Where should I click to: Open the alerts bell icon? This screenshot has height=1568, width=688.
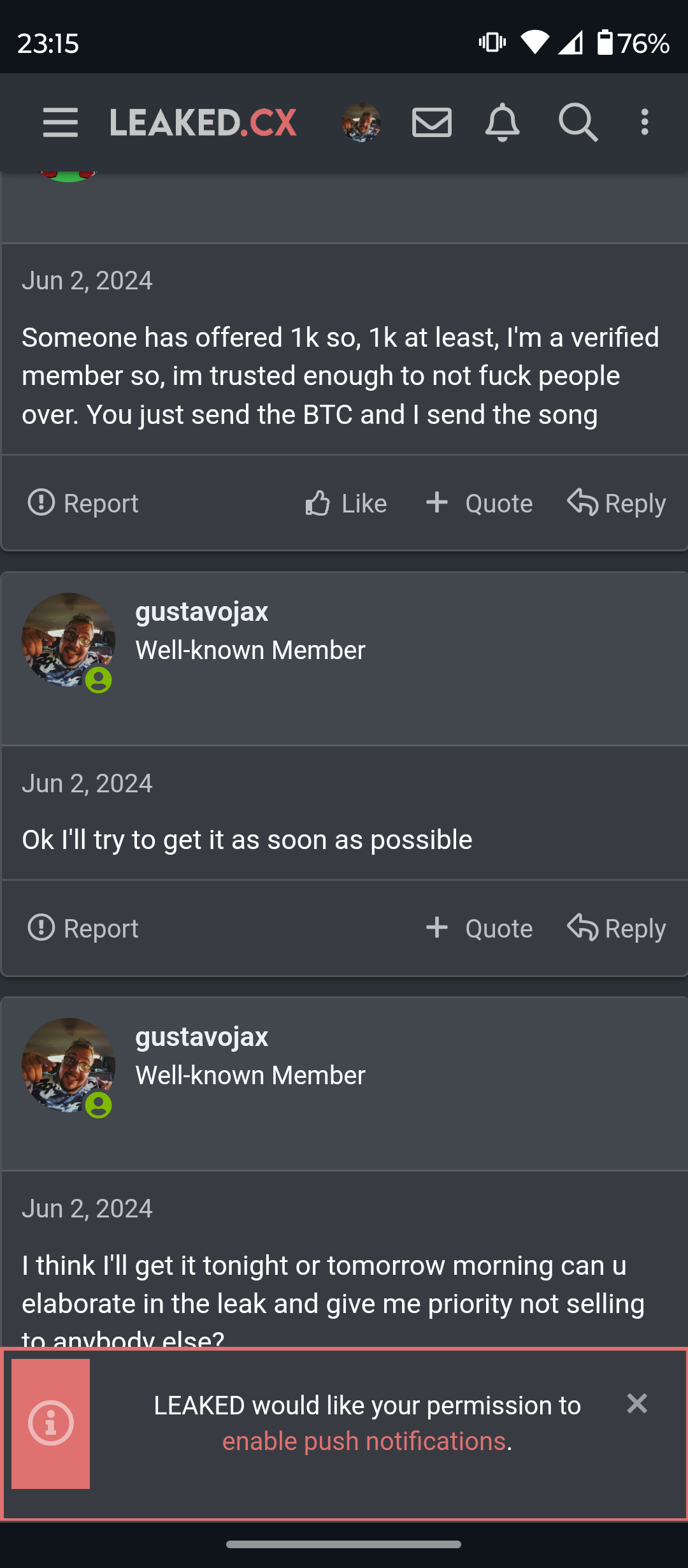503,122
